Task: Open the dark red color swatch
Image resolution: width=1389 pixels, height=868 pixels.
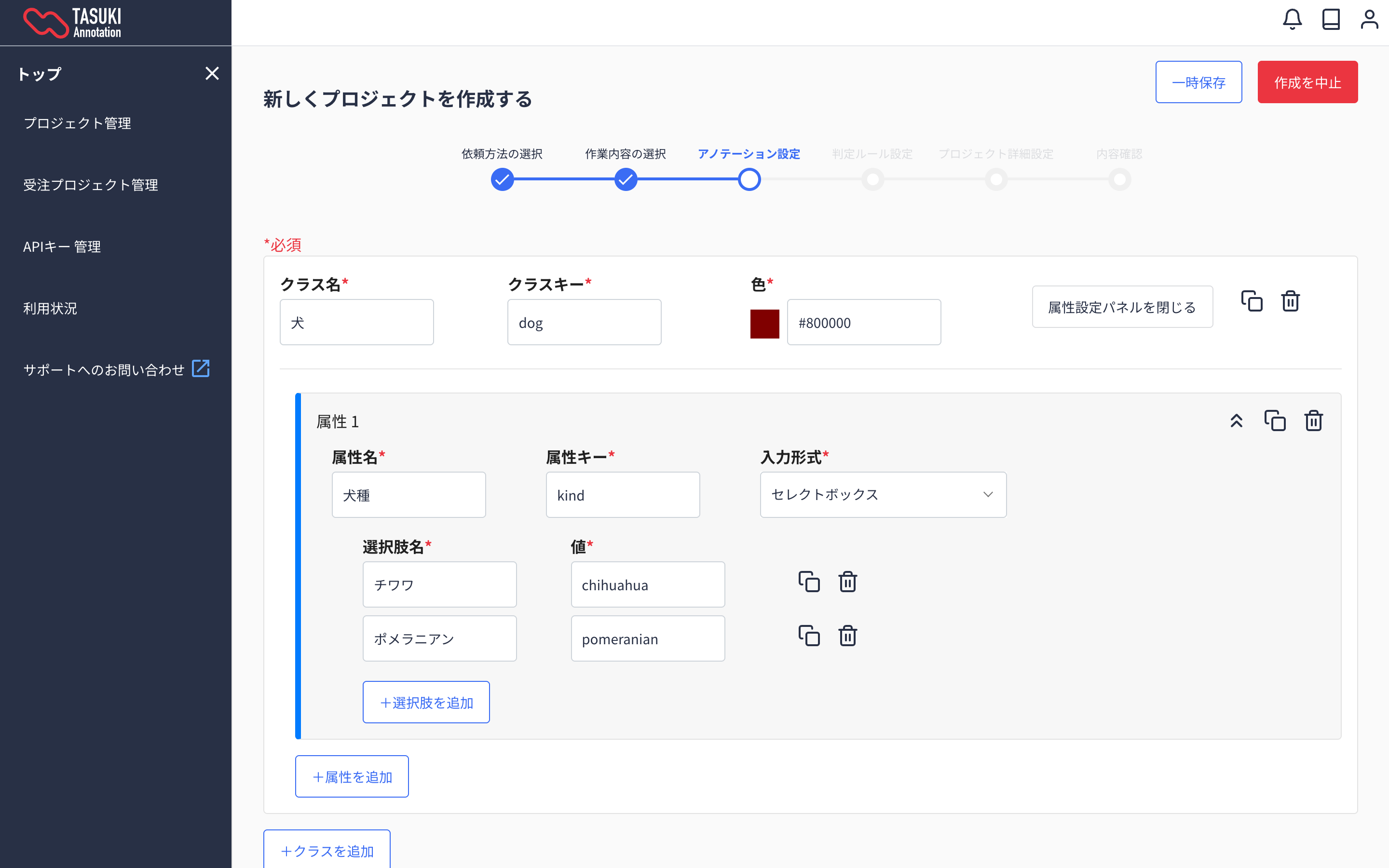Action: pos(764,323)
